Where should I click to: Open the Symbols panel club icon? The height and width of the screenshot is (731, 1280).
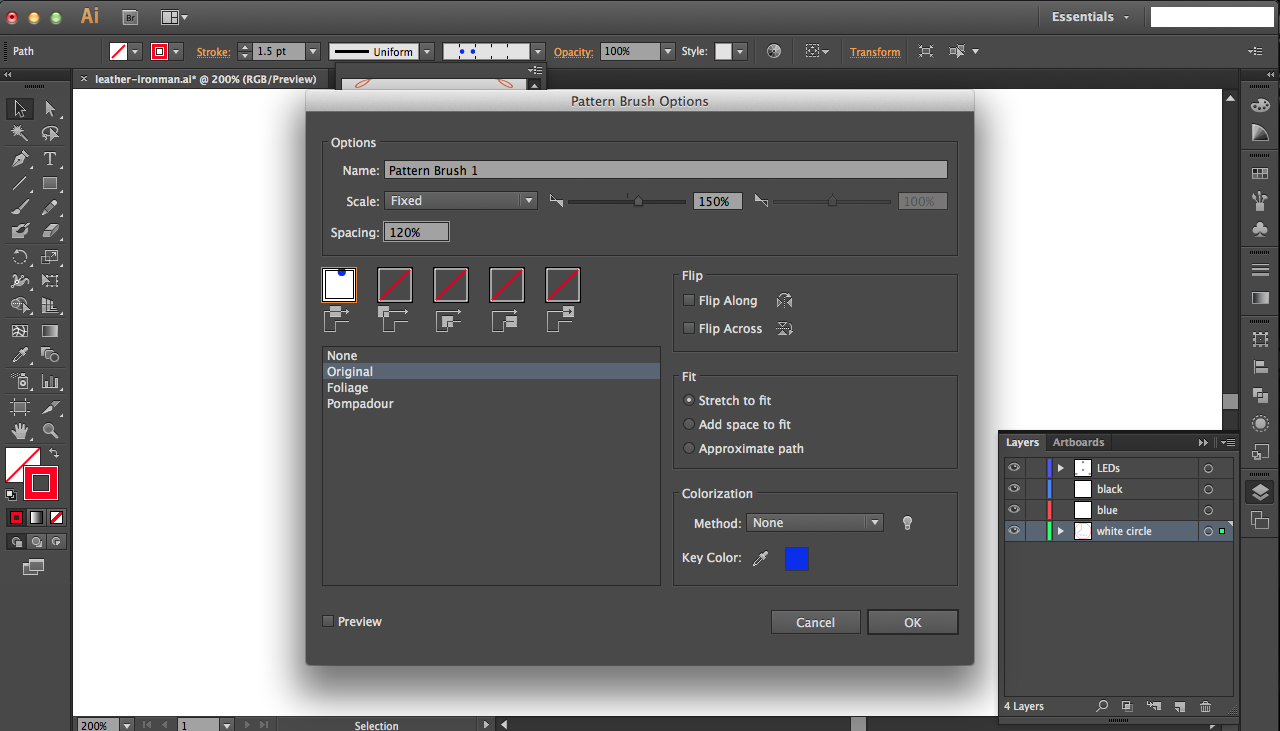click(1260, 229)
